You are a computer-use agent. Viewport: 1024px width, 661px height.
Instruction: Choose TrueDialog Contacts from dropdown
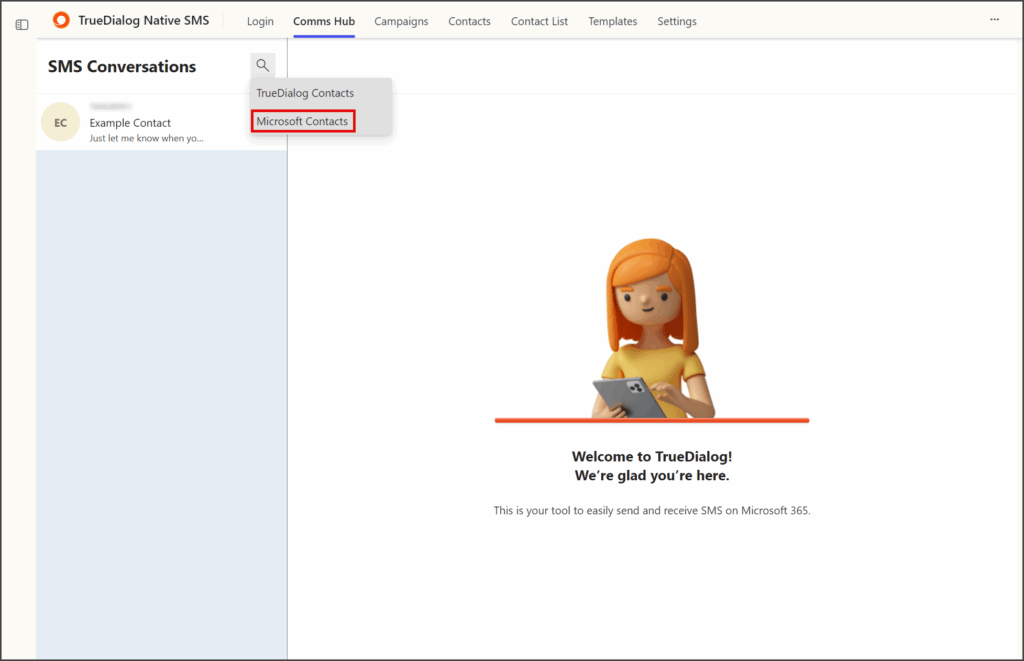tap(305, 93)
